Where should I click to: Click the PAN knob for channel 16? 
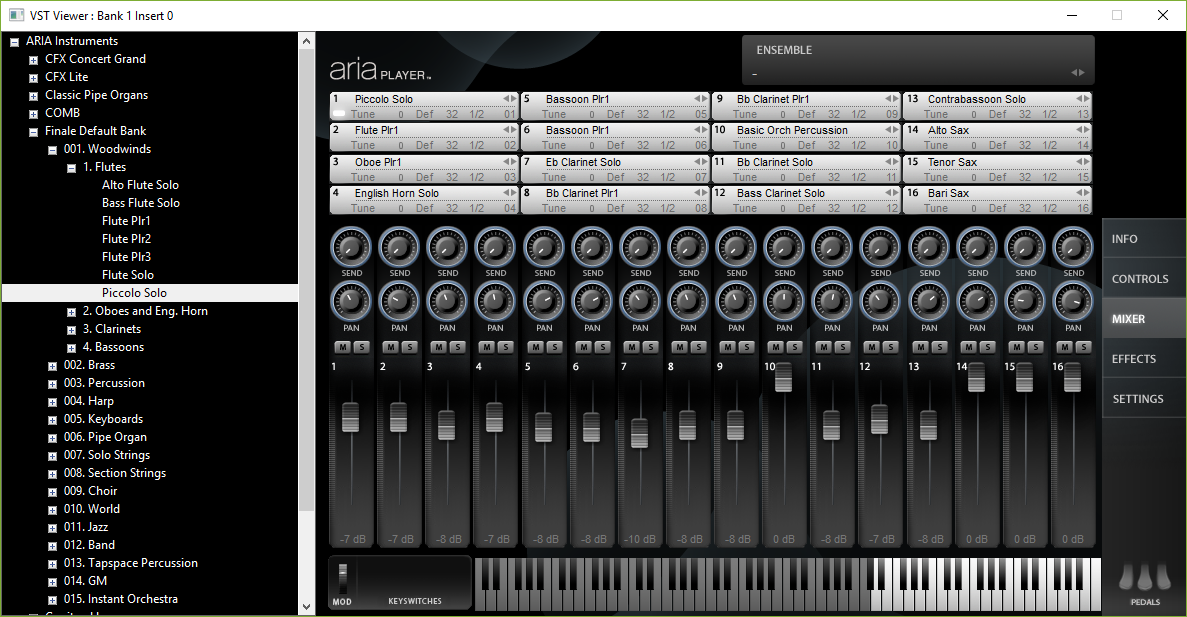coord(1073,301)
